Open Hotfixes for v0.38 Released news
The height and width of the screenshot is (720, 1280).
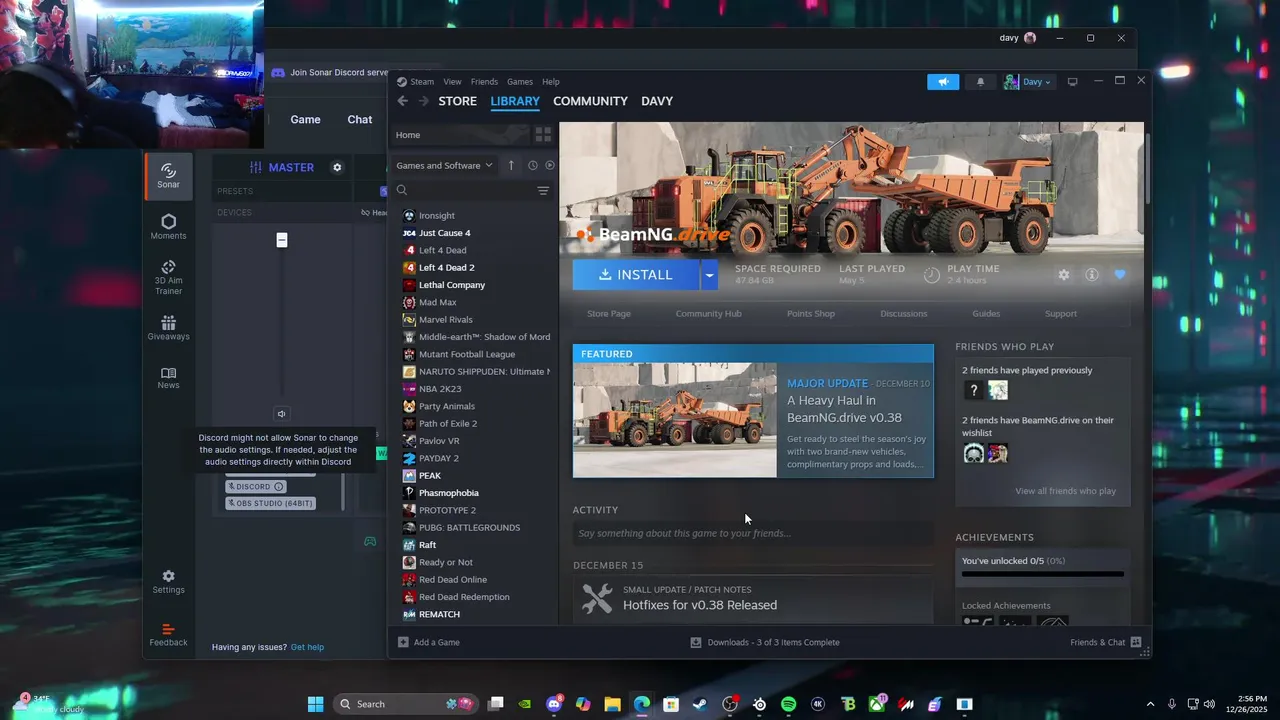click(700, 605)
